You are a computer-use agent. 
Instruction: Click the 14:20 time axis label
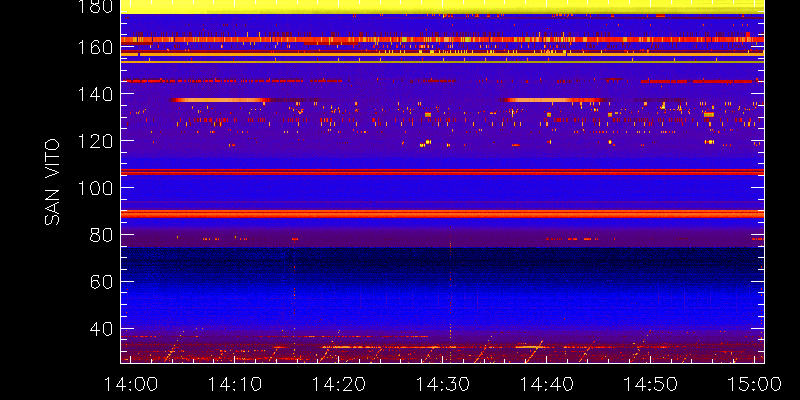pos(338,384)
